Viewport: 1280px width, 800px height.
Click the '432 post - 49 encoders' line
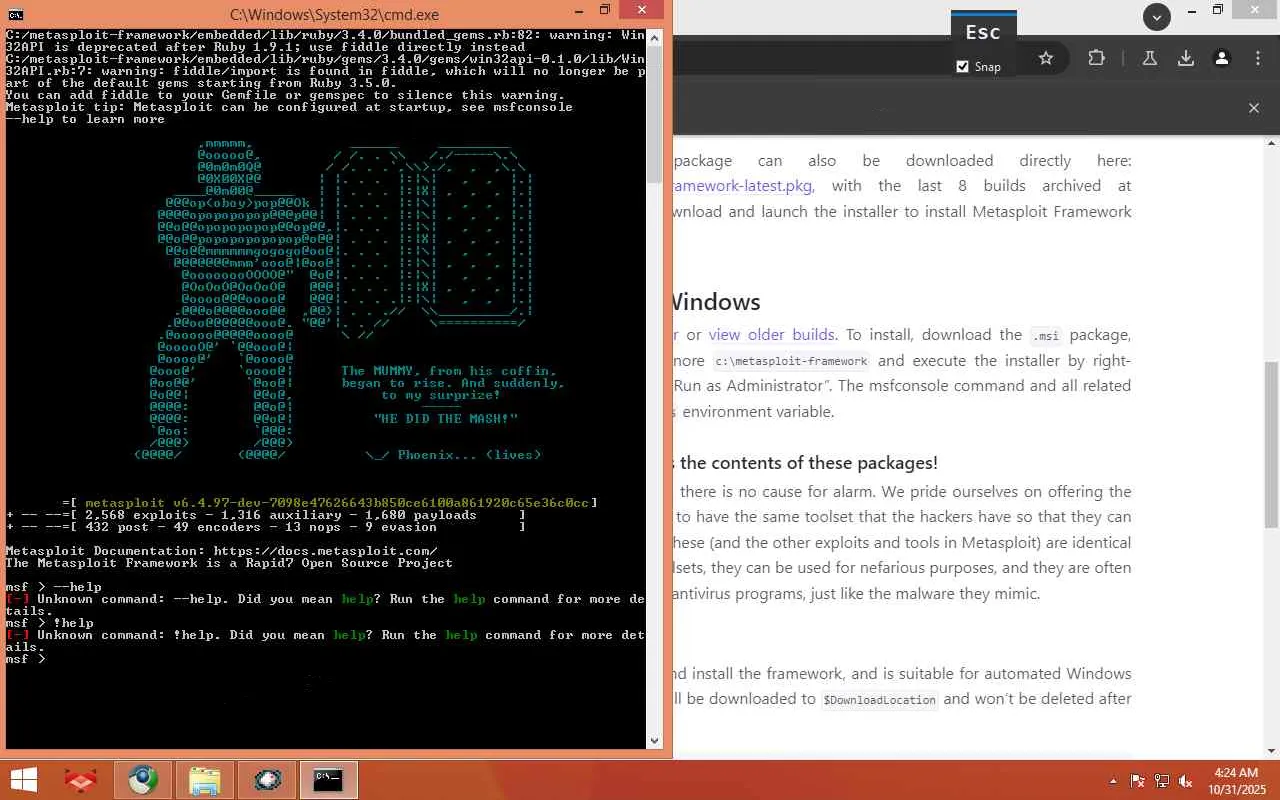(266, 527)
